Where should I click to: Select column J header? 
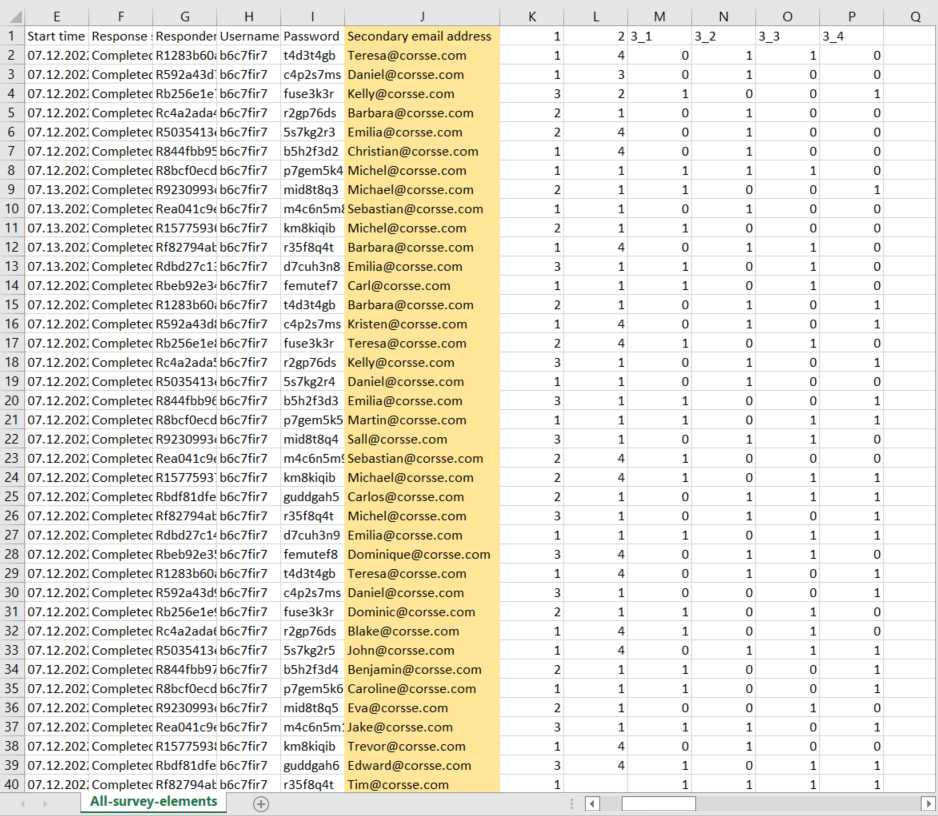422,16
